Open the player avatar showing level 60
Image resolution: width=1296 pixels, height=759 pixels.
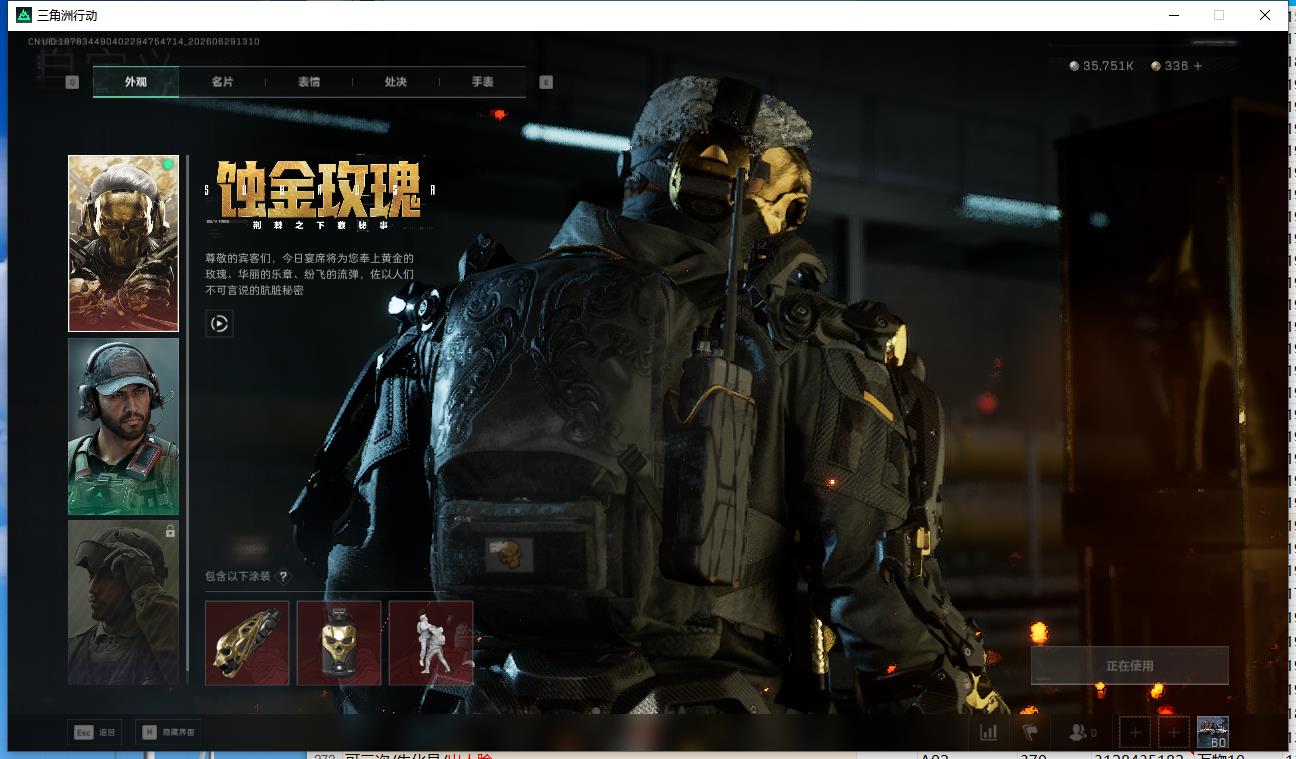coord(1213,733)
